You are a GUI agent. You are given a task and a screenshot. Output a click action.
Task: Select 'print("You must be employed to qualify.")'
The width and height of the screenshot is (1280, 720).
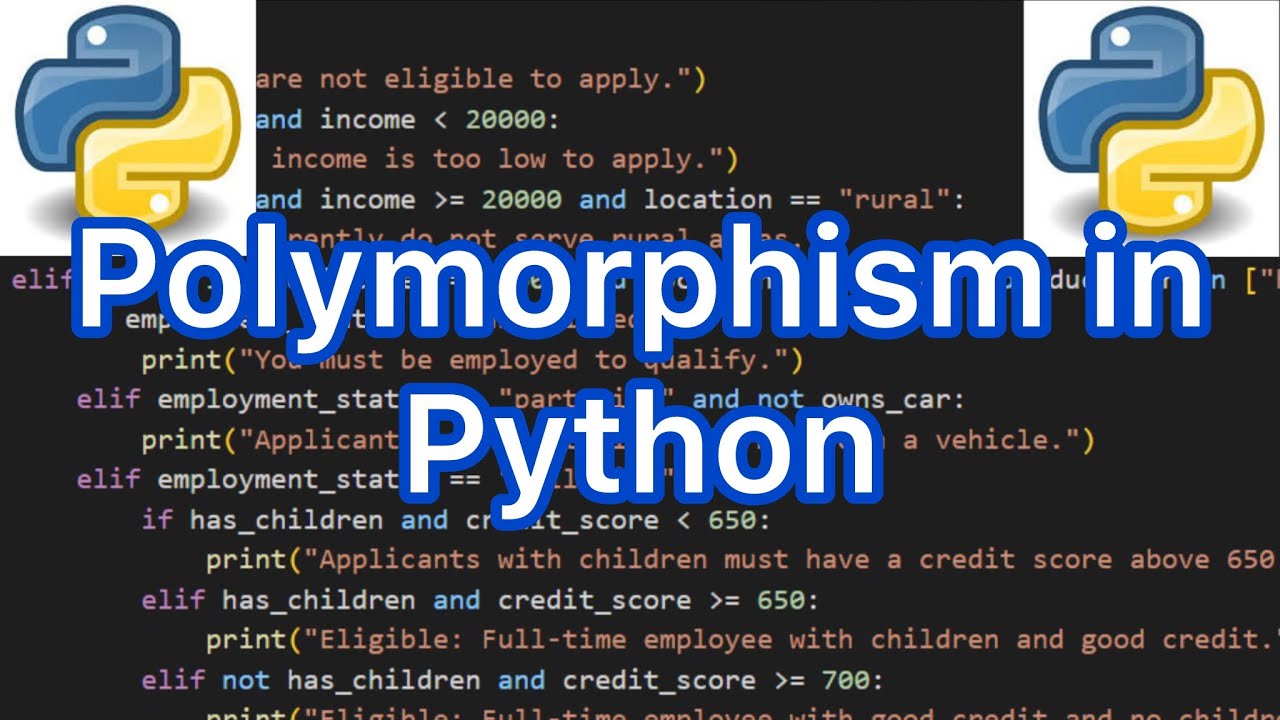click(x=473, y=360)
